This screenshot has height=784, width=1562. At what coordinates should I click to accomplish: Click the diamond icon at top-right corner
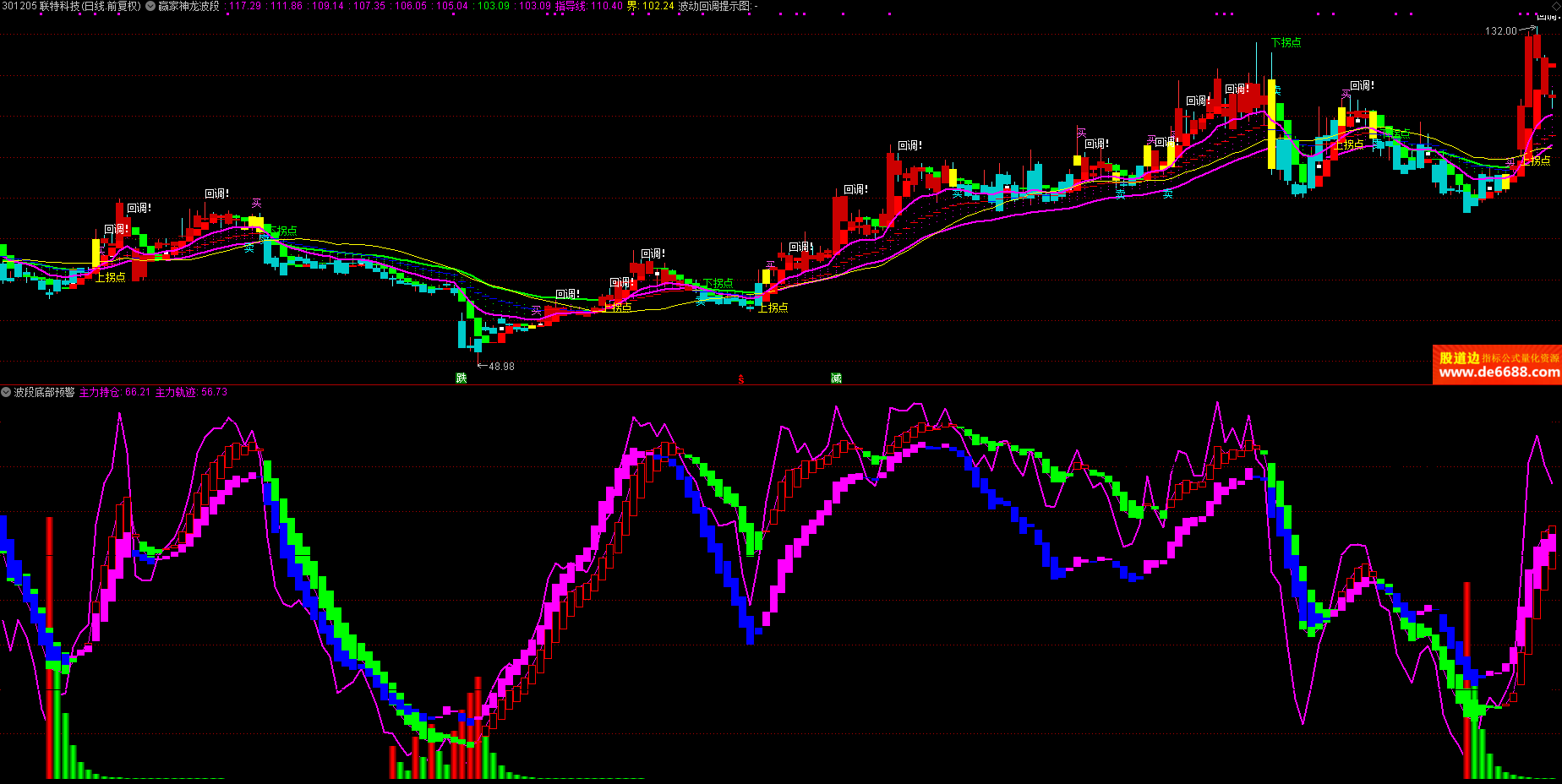coord(1556,5)
